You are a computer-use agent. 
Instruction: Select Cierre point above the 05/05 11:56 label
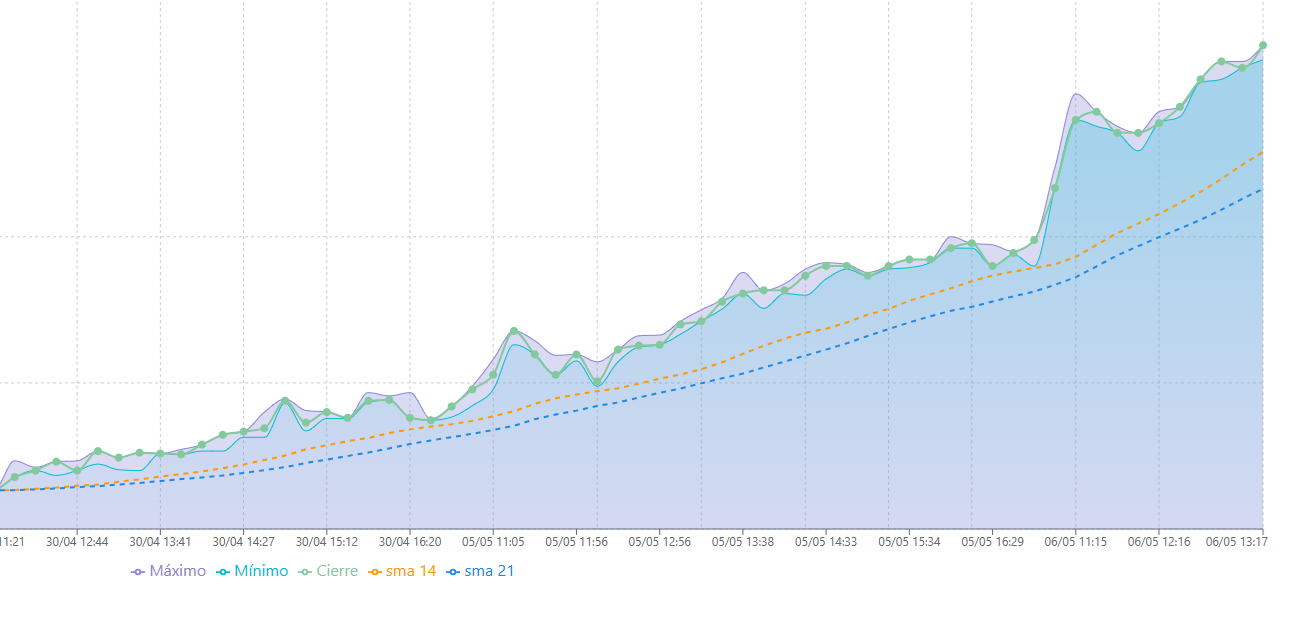pyautogui.click(x=576, y=355)
